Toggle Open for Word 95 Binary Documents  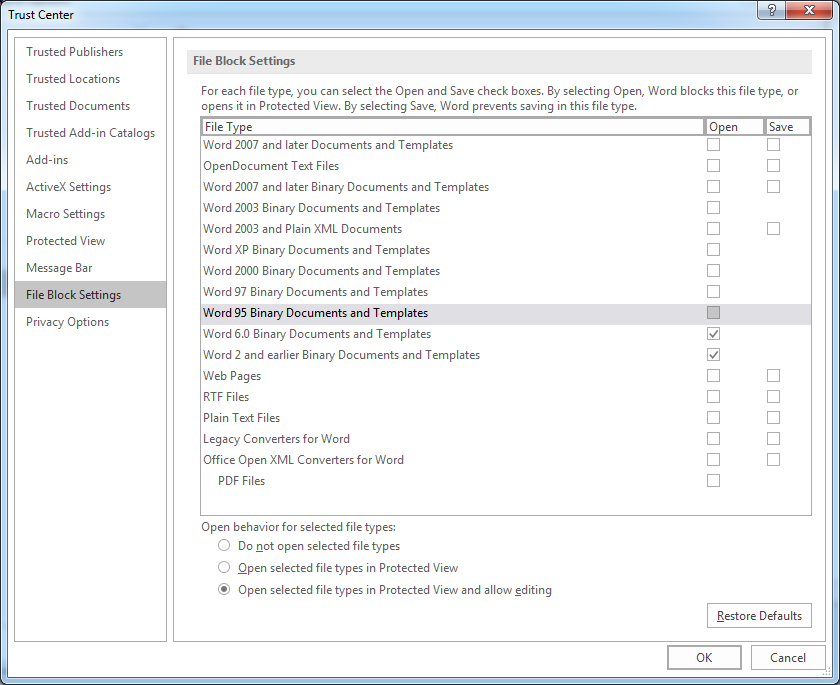[x=713, y=312]
